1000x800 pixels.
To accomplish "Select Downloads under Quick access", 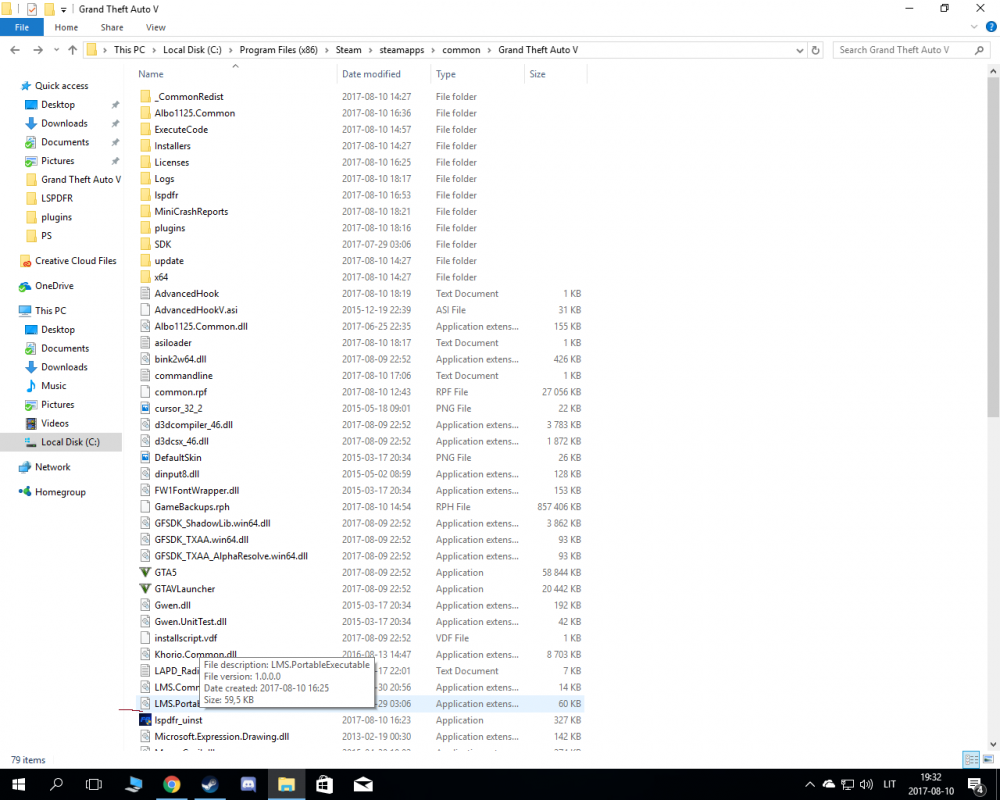I will tap(64, 123).
